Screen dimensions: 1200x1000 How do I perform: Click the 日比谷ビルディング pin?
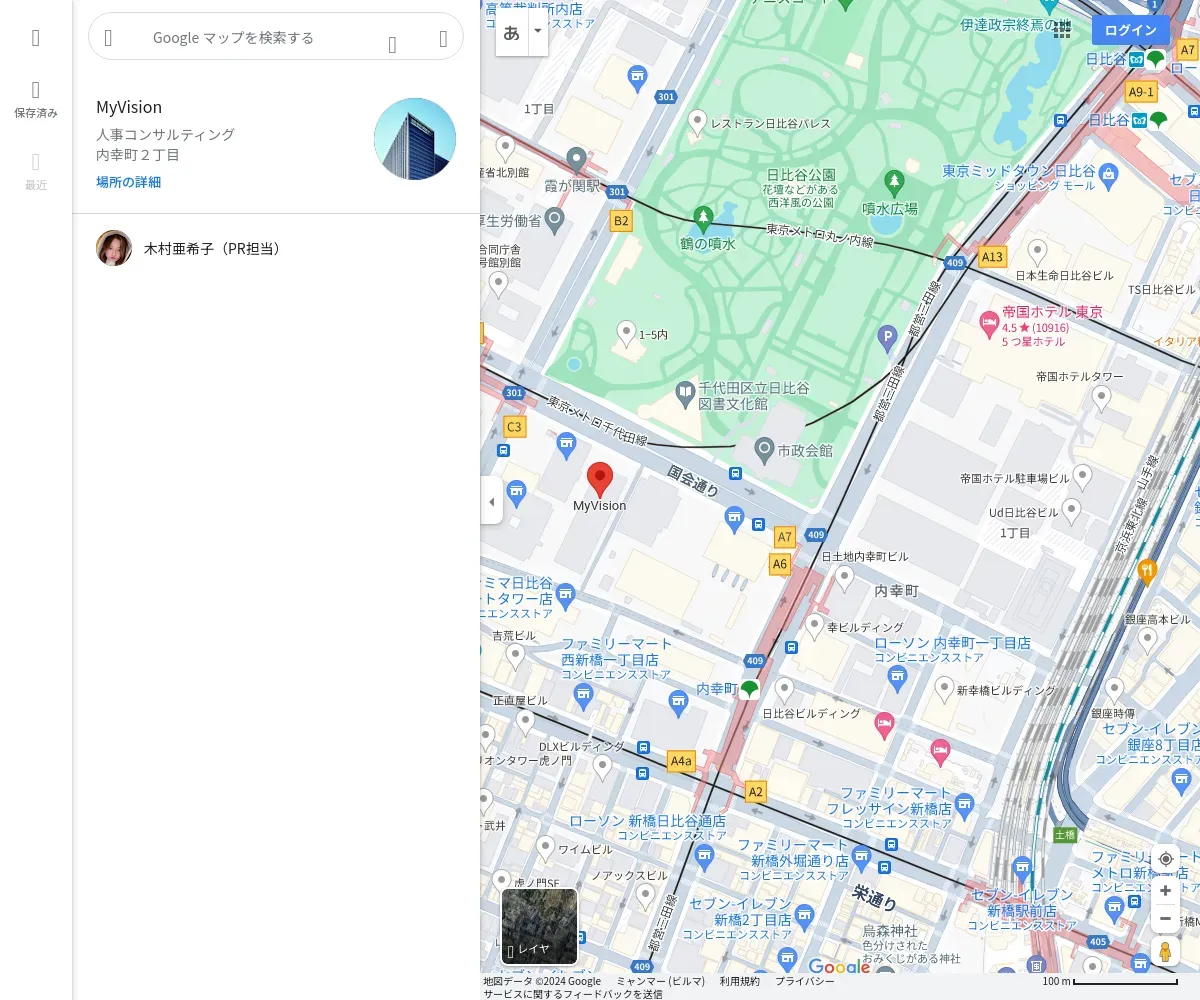[x=785, y=691]
